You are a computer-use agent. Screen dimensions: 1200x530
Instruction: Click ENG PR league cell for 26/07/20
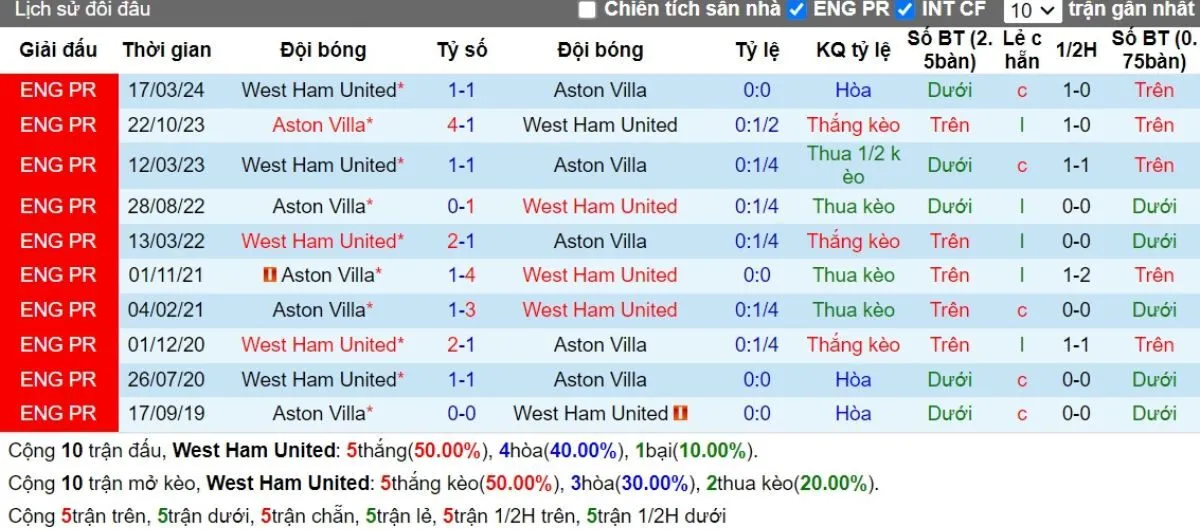coord(58,379)
